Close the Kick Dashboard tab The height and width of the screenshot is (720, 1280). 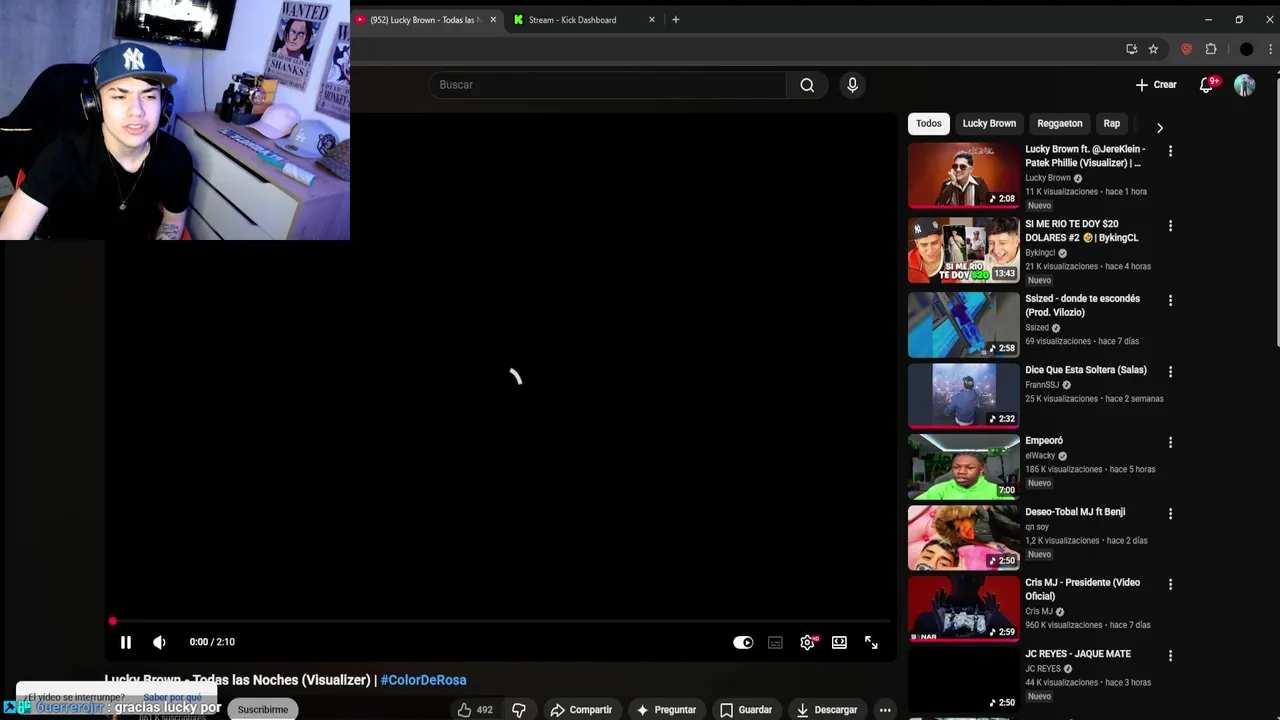pyautogui.click(x=652, y=20)
